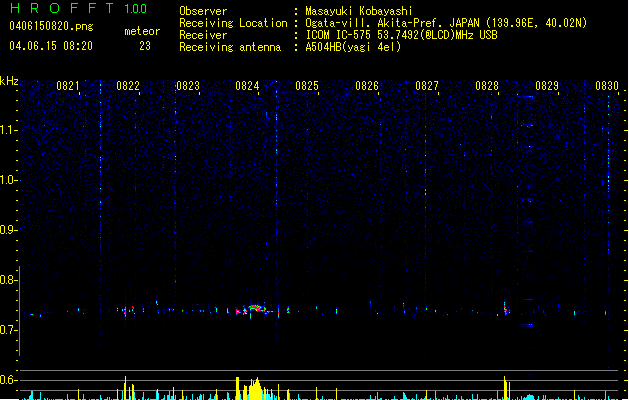Click the 0828 time marker
The image size is (629, 400).
487,86
